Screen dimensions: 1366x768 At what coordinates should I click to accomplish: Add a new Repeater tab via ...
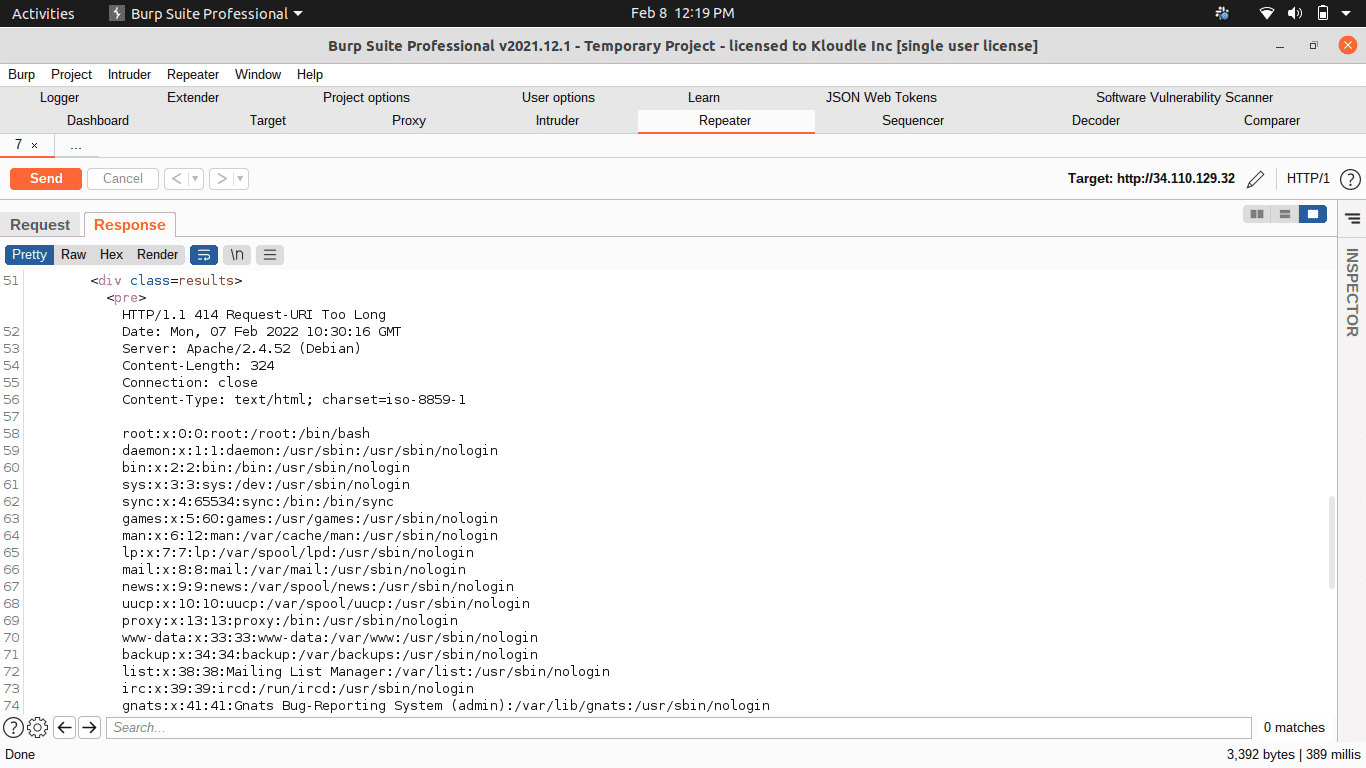tap(76, 146)
